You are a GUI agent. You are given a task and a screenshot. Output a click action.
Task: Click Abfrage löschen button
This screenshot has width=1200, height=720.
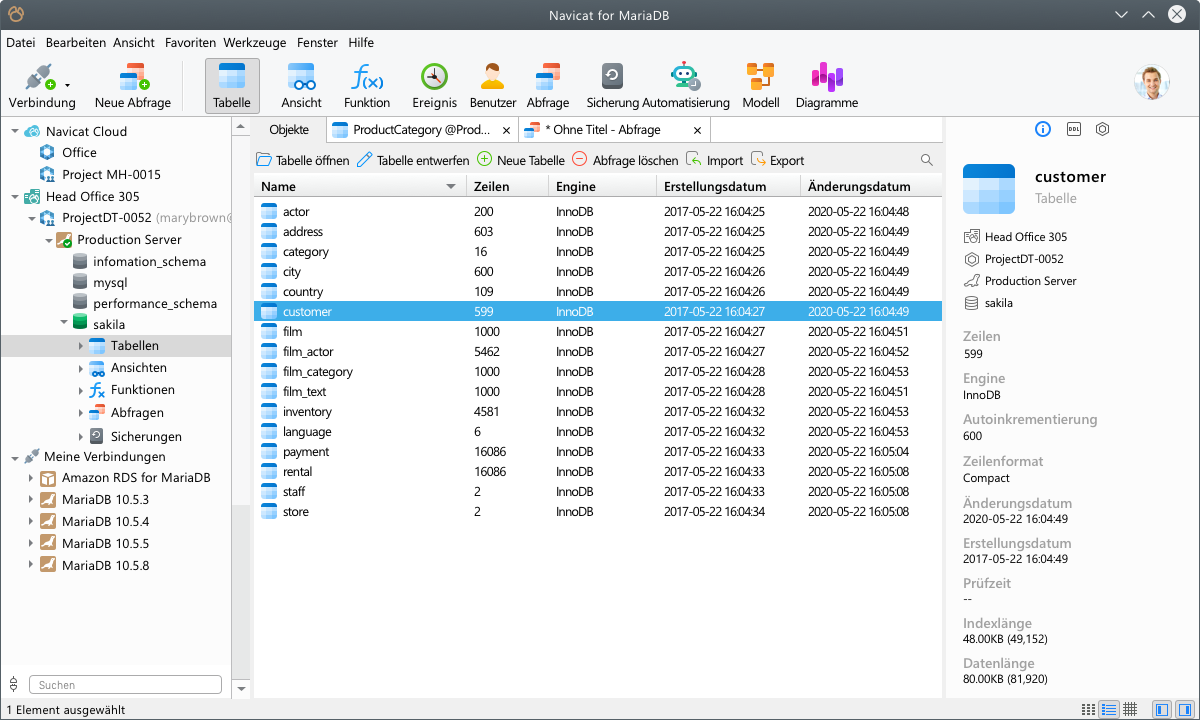point(625,160)
